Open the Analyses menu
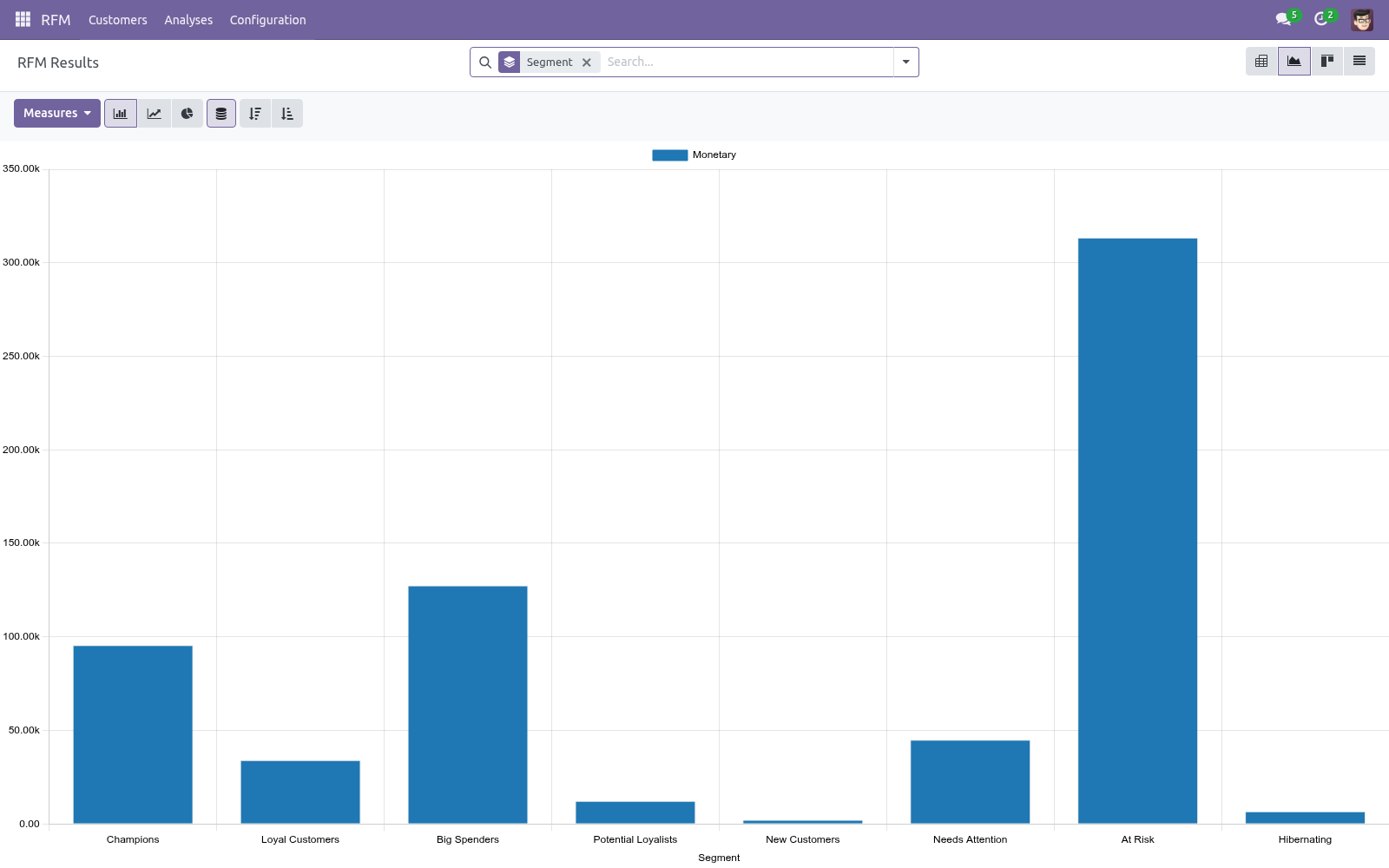 pyautogui.click(x=188, y=20)
